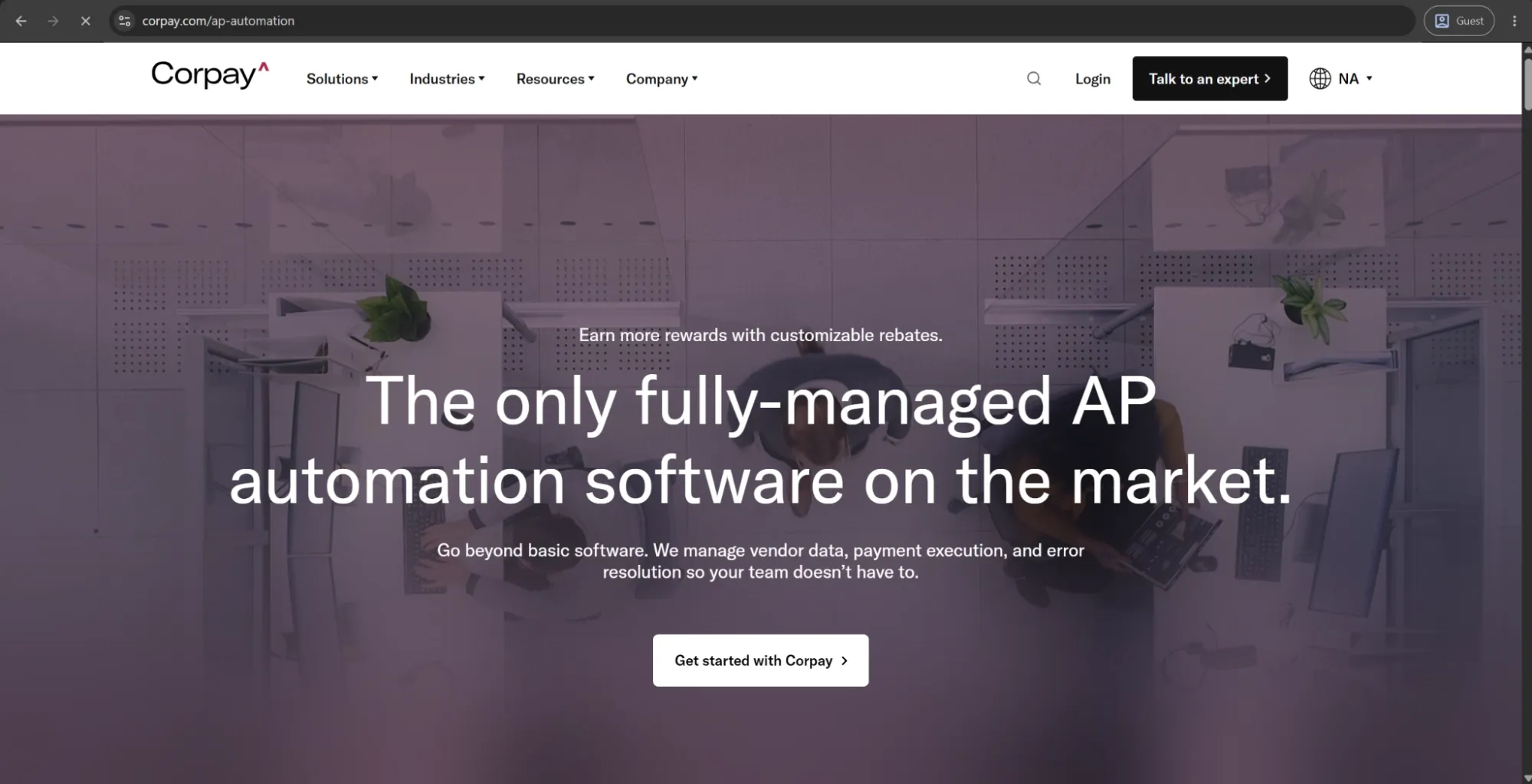1532x784 pixels.
Task: Expand the Industries menu
Action: [x=447, y=79]
